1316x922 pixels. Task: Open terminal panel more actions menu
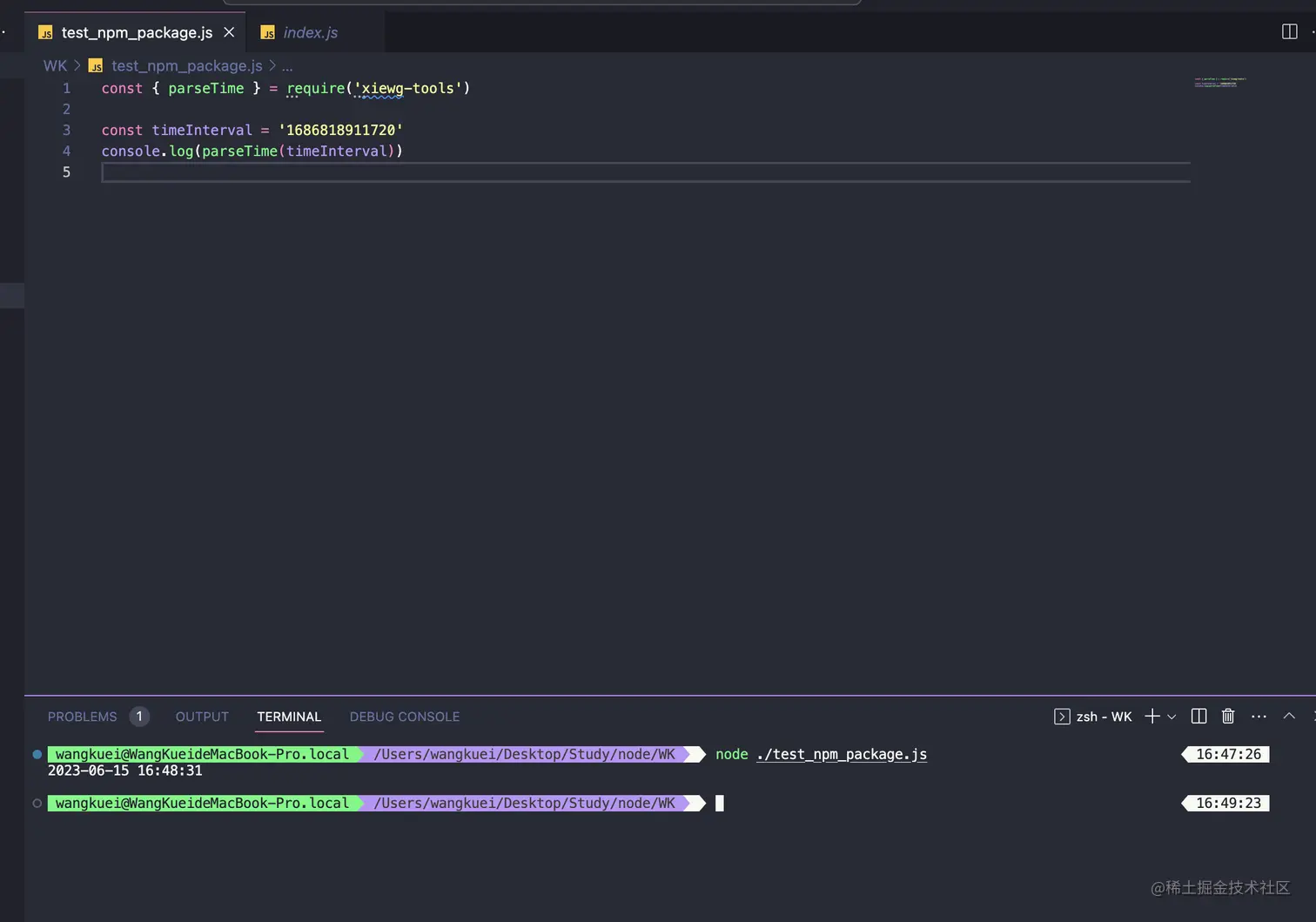click(x=1259, y=717)
